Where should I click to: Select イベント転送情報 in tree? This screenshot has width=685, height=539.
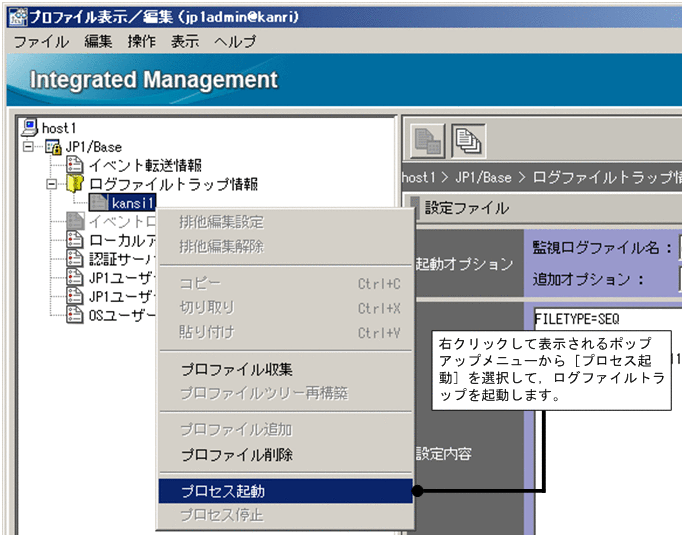145,165
